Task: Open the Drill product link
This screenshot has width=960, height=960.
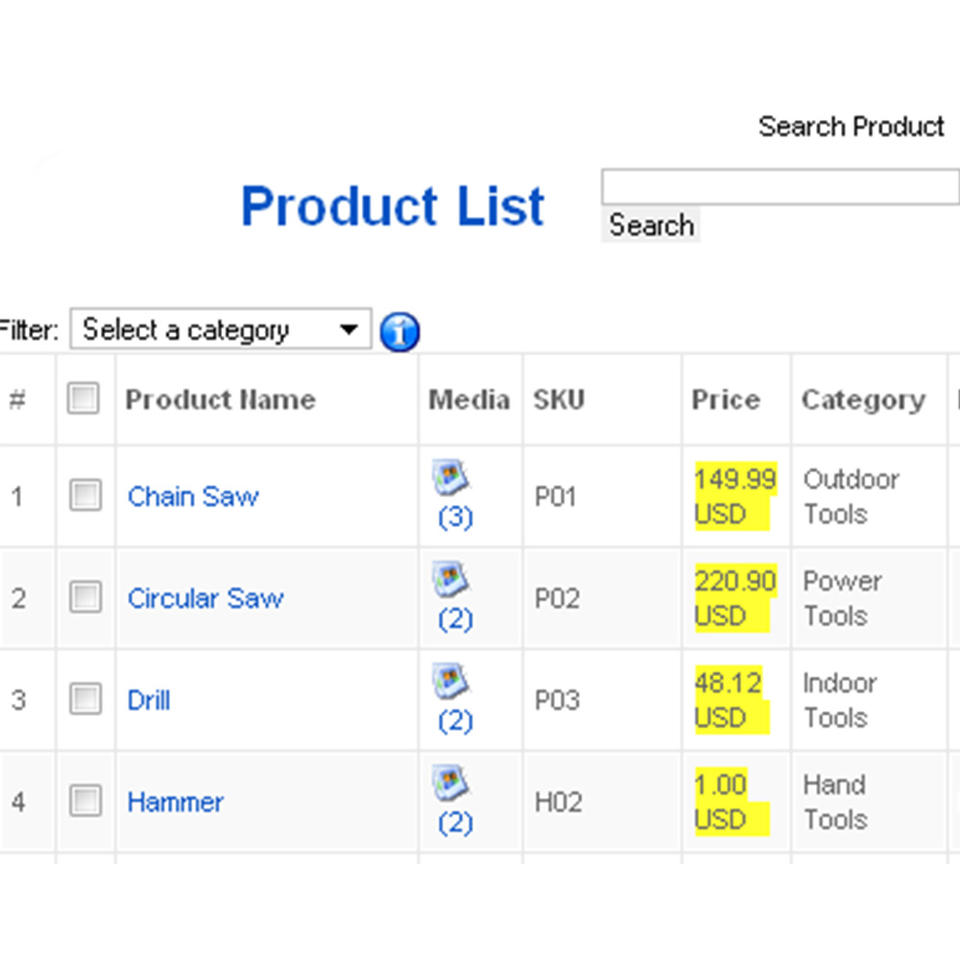Action: click(149, 700)
